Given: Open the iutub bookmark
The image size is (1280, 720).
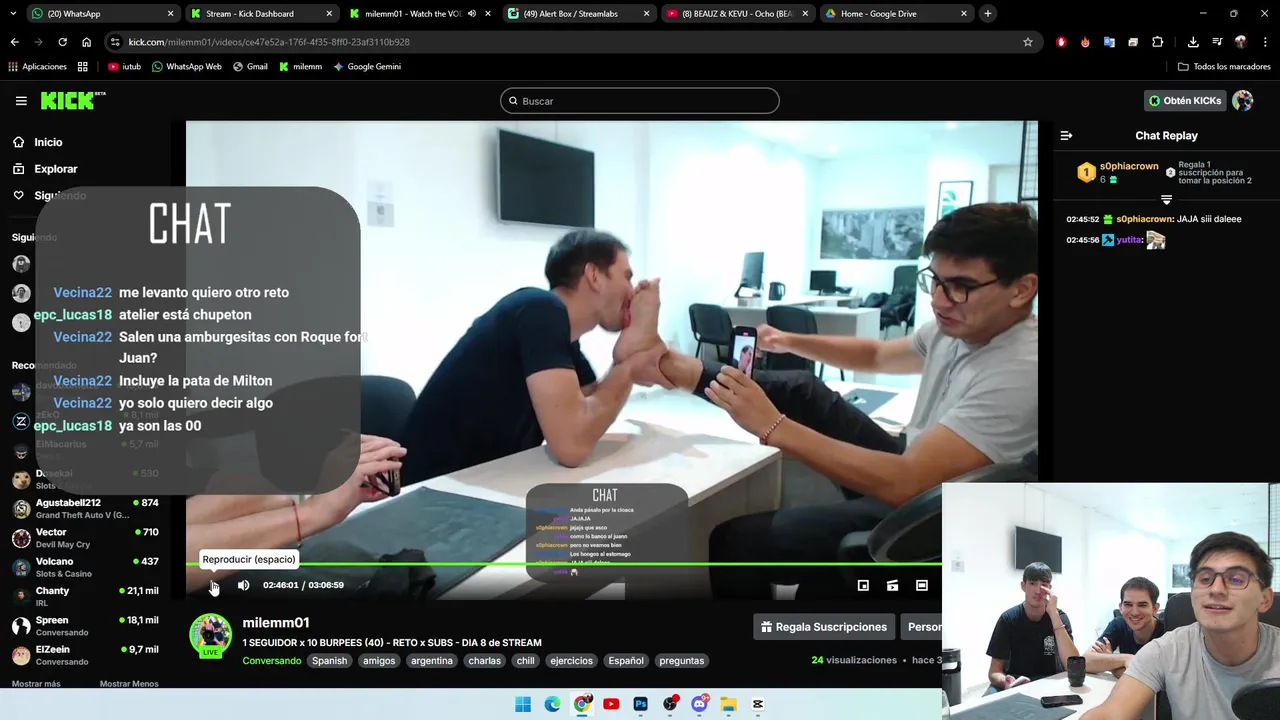Looking at the screenshot, I should tap(124, 67).
